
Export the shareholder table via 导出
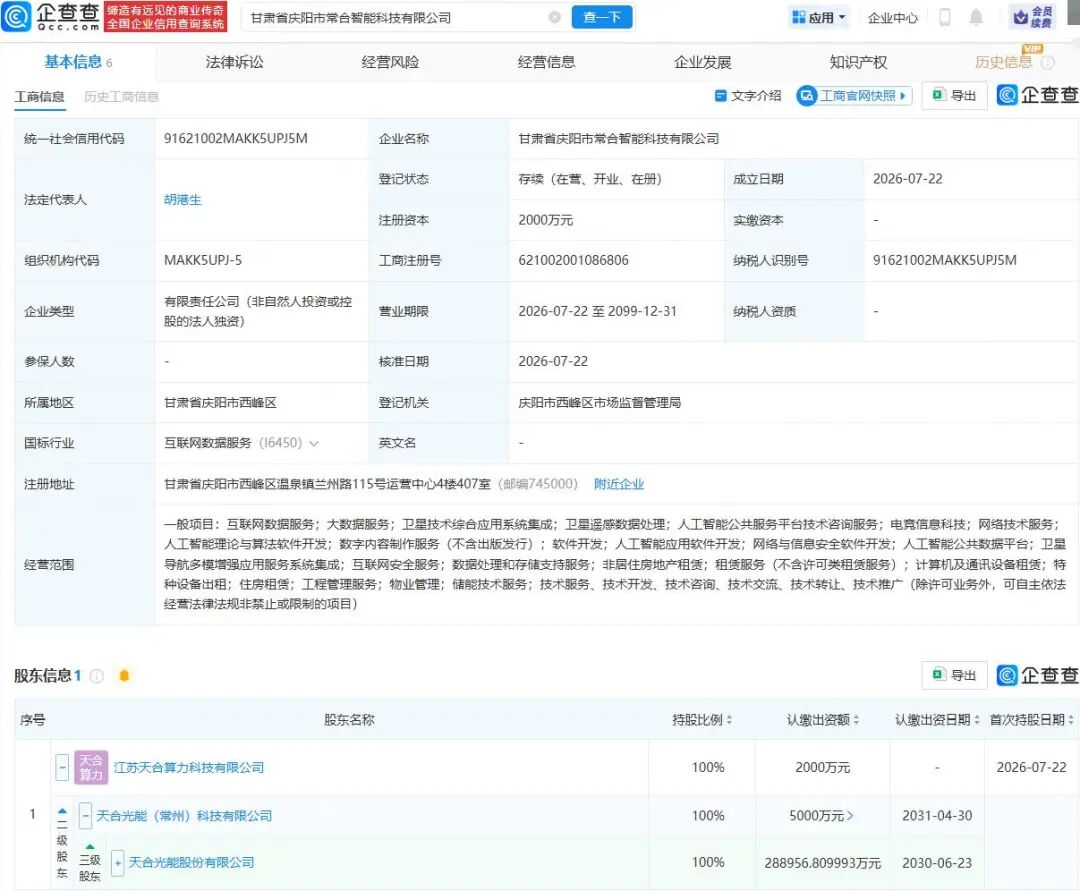click(x=954, y=675)
